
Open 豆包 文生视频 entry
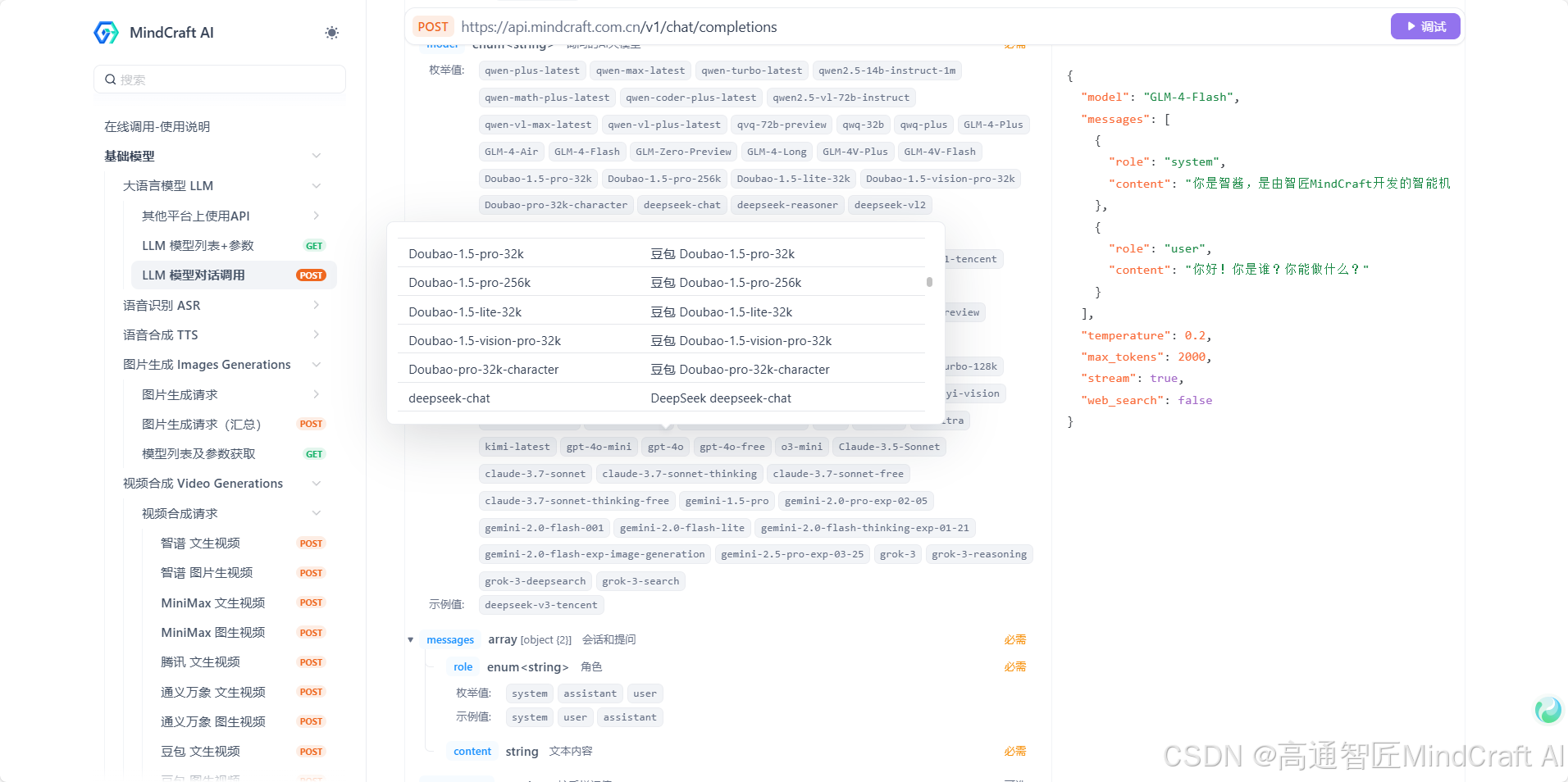point(244,752)
